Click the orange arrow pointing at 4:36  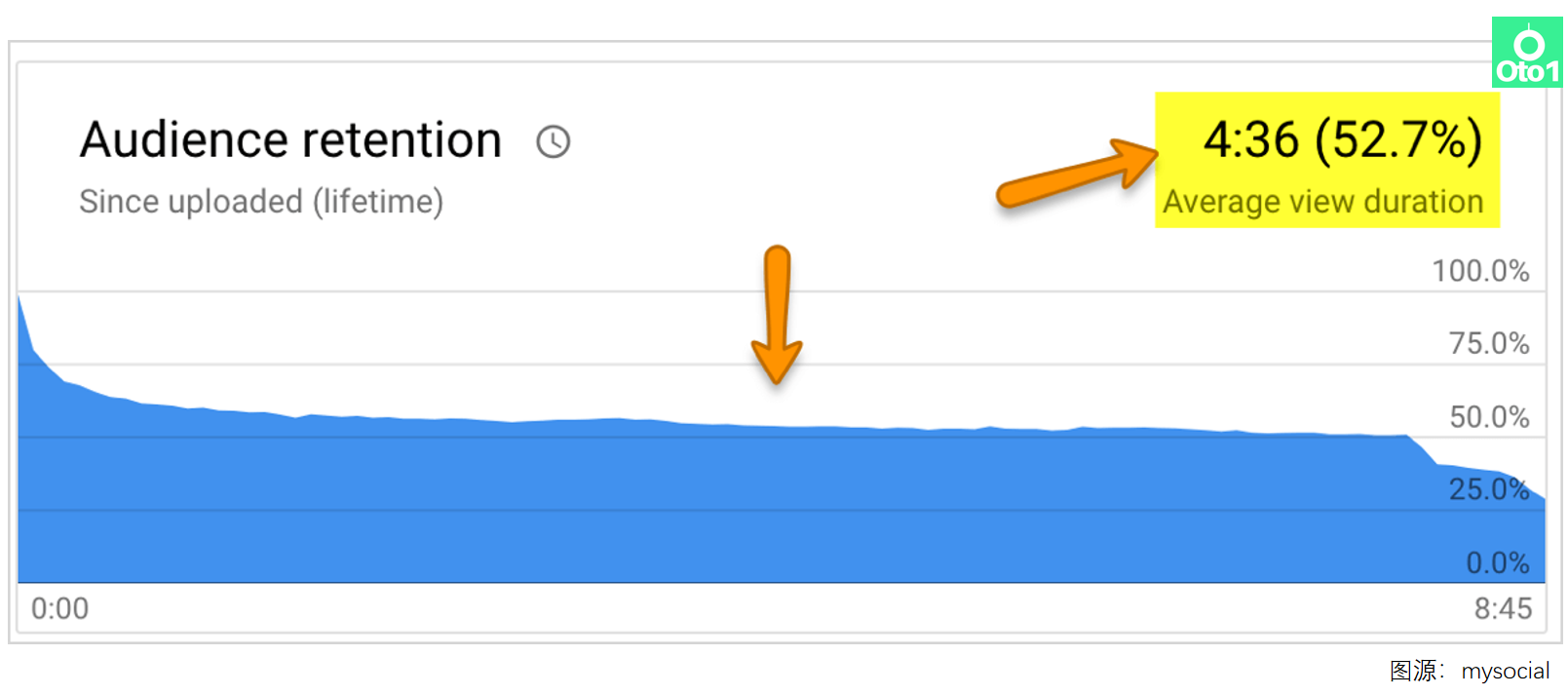[1076, 174]
